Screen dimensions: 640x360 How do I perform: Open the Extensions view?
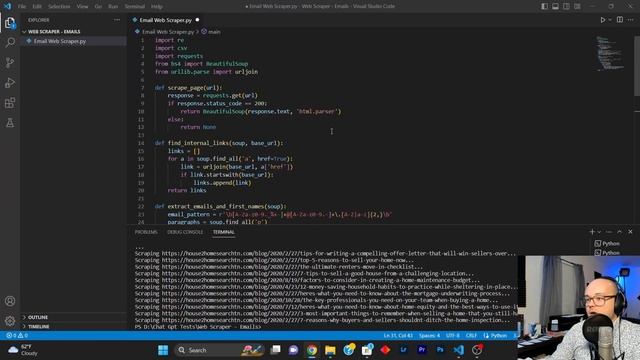(10, 102)
